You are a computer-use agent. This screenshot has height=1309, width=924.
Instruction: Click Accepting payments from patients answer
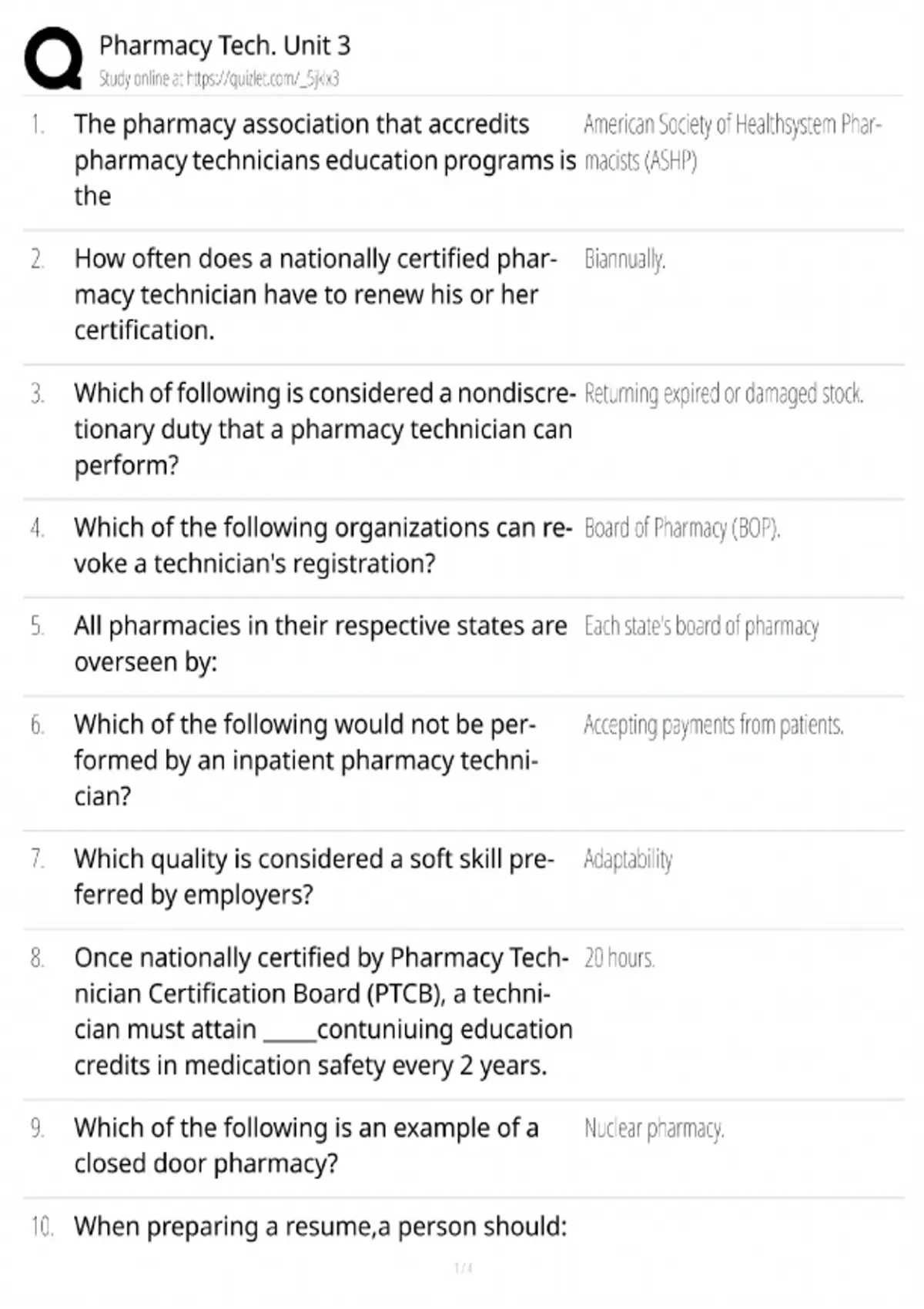point(713,725)
